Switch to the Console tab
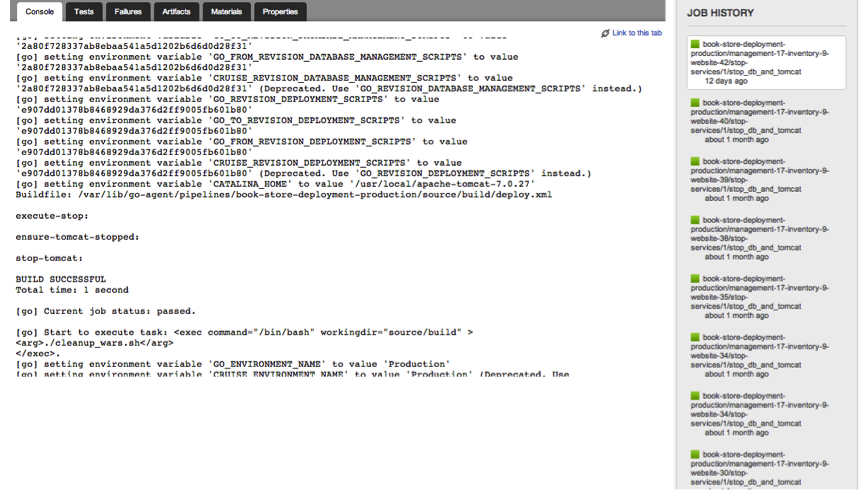Image resolution: width=865 pixels, height=490 pixels. [40, 12]
